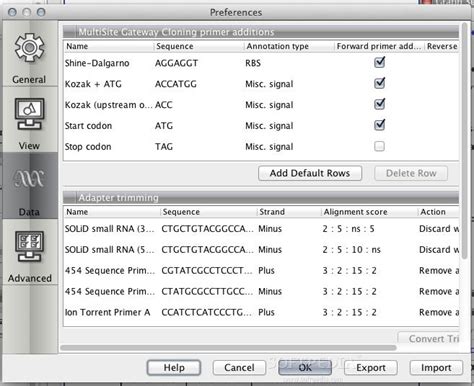Click Add Default Rows button
474x386 pixels.
(x=310, y=173)
